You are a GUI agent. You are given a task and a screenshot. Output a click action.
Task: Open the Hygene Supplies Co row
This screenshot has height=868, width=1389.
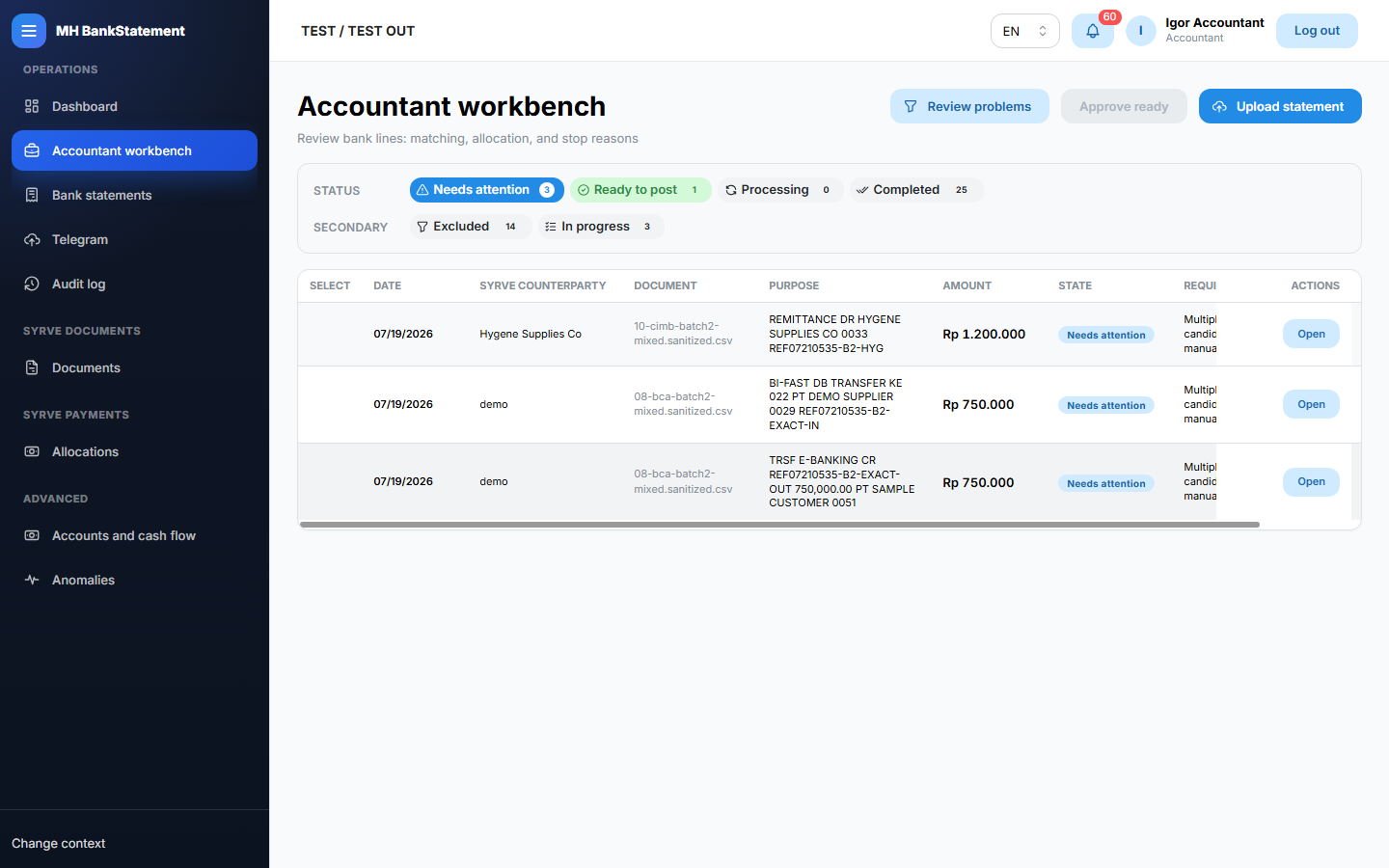click(x=1311, y=334)
